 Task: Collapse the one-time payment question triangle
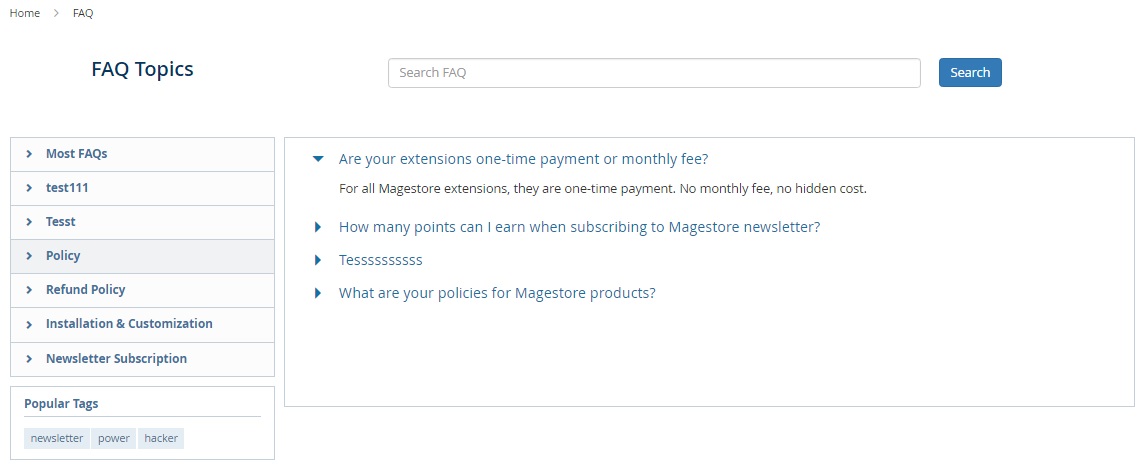click(x=318, y=159)
